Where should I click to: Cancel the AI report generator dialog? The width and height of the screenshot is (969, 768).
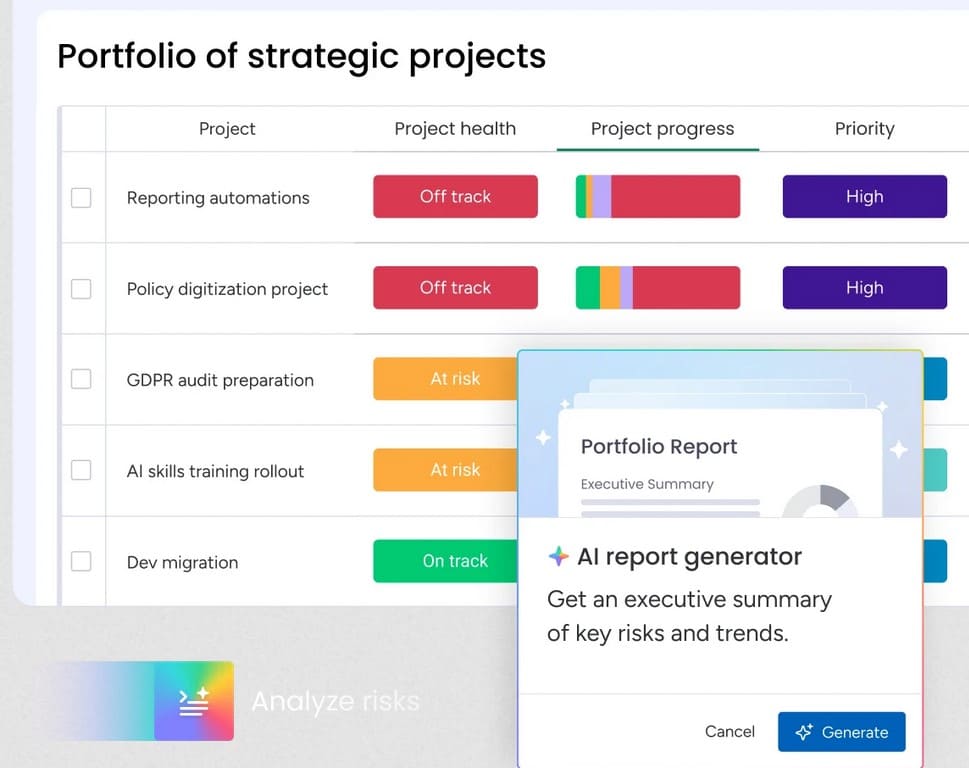pos(730,732)
